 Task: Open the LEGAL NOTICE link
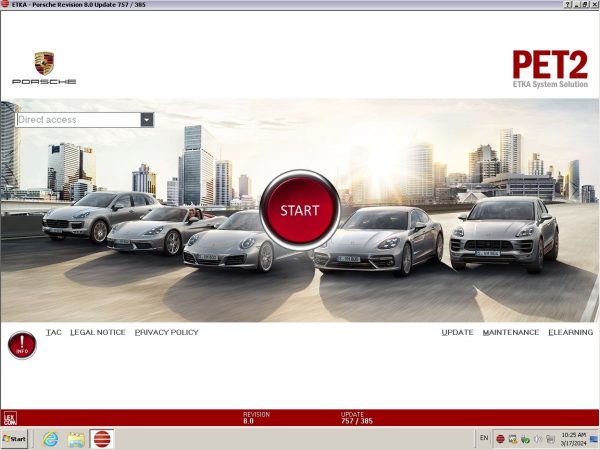point(98,332)
